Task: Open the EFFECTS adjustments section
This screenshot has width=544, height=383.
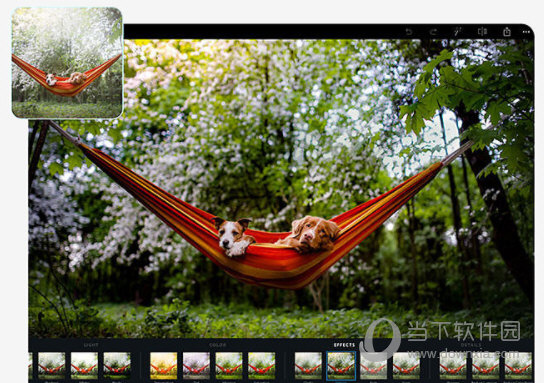Action: (x=344, y=345)
